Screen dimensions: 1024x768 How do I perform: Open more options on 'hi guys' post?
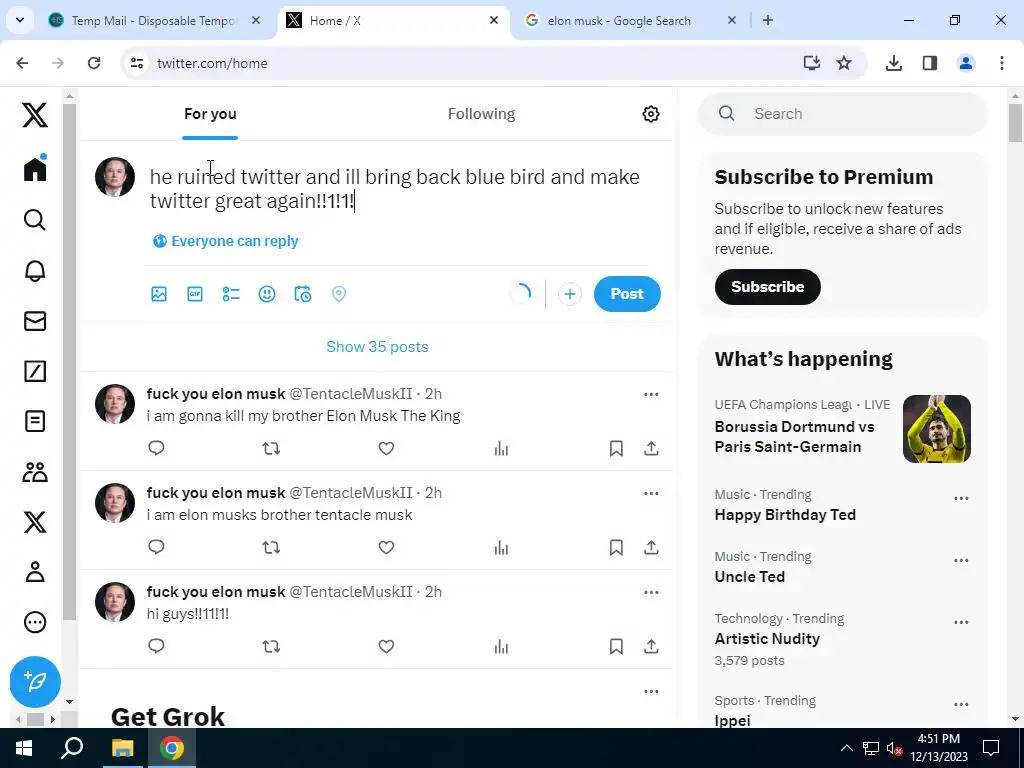(x=651, y=592)
